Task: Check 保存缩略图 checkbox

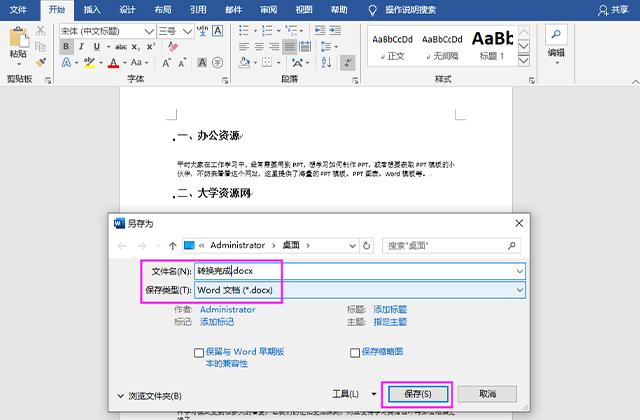Action: (x=355, y=353)
